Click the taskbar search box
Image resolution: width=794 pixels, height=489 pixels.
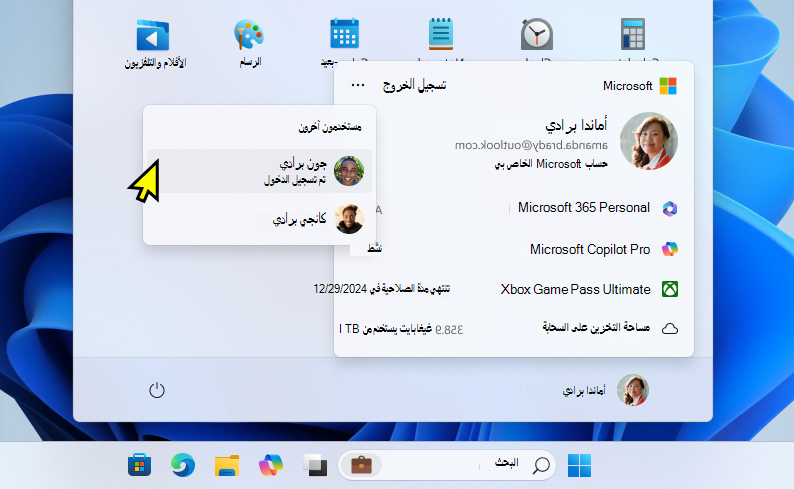(x=447, y=465)
